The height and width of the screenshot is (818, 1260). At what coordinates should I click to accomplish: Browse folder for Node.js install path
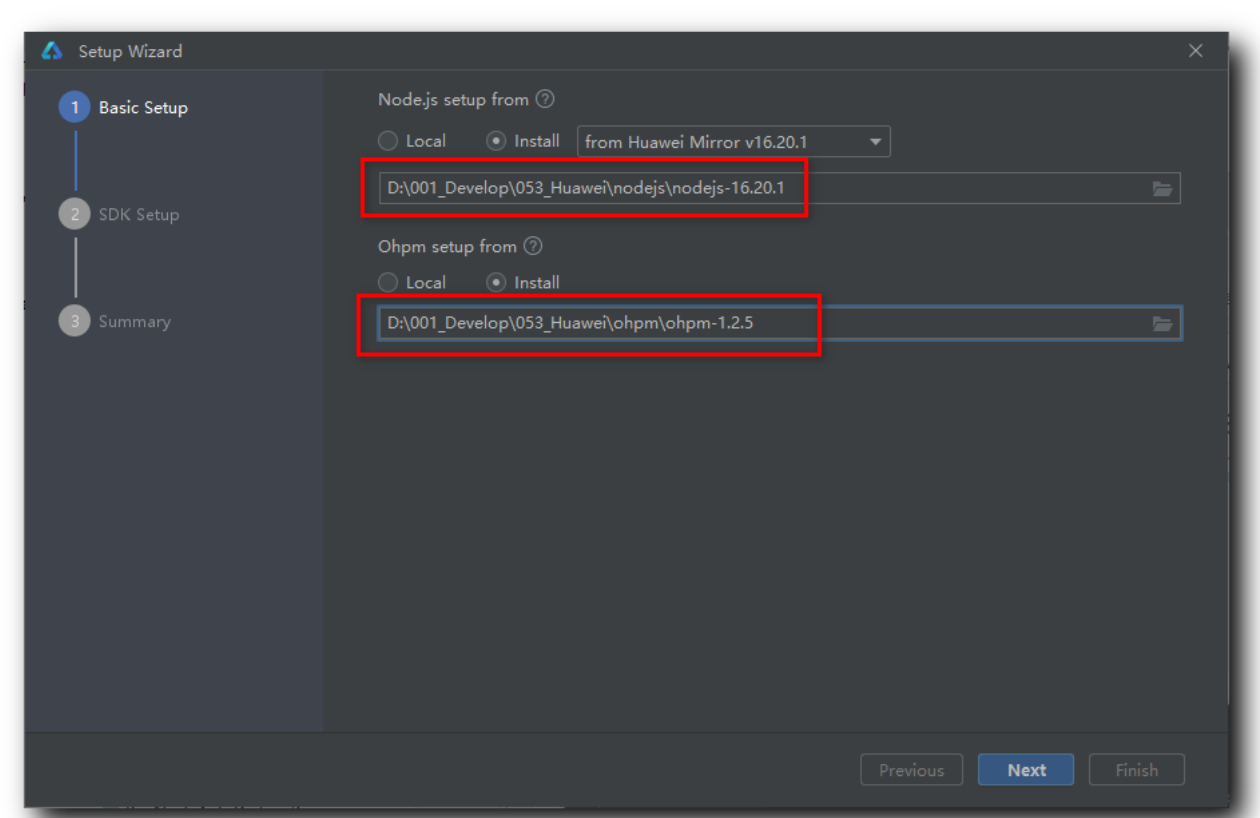[x=1162, y=188]
